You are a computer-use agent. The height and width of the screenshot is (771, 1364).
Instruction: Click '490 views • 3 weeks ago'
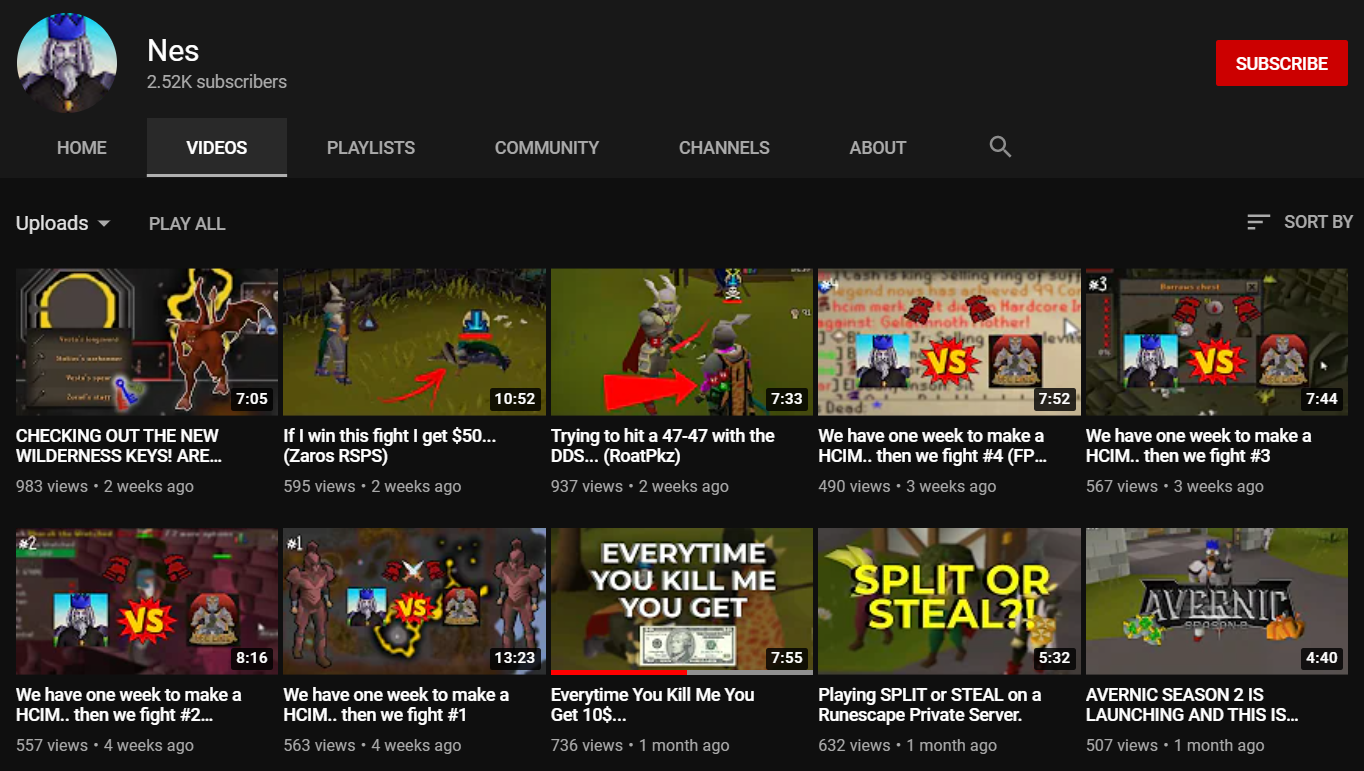point(907,487)
